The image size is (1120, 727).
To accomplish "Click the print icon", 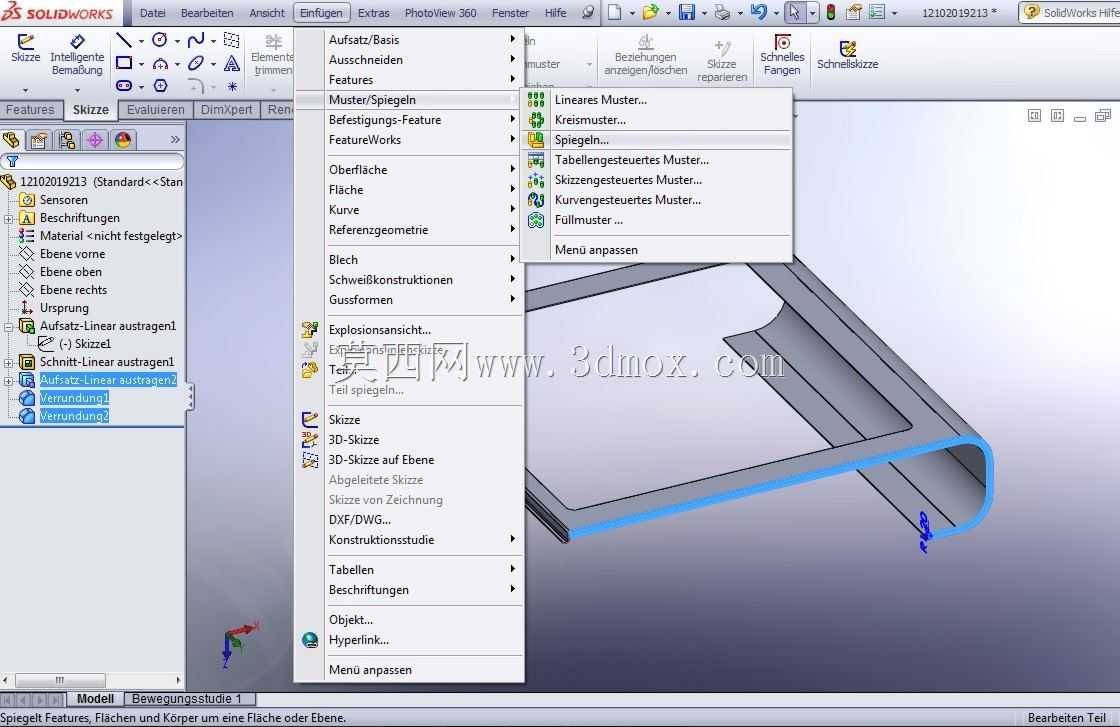I will (722, 12).
